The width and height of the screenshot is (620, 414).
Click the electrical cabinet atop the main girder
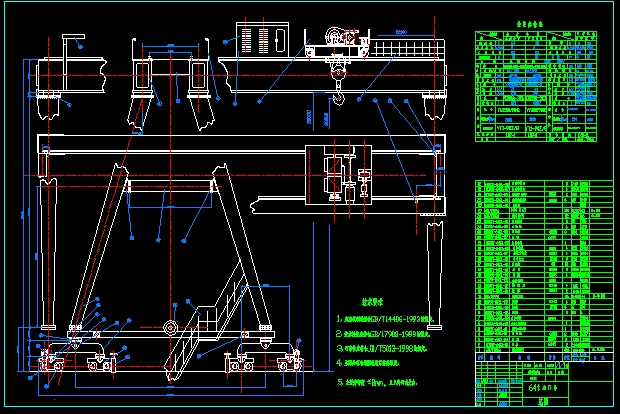(x=260, y=40)
